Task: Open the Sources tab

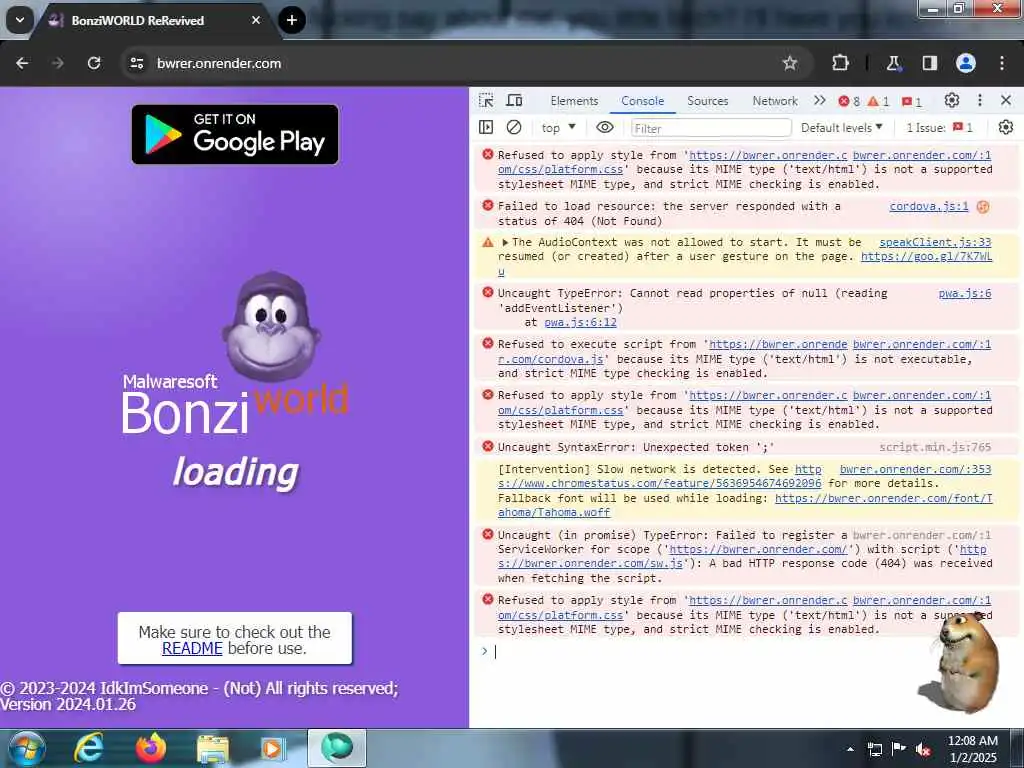Action: (x=707, y=101)
